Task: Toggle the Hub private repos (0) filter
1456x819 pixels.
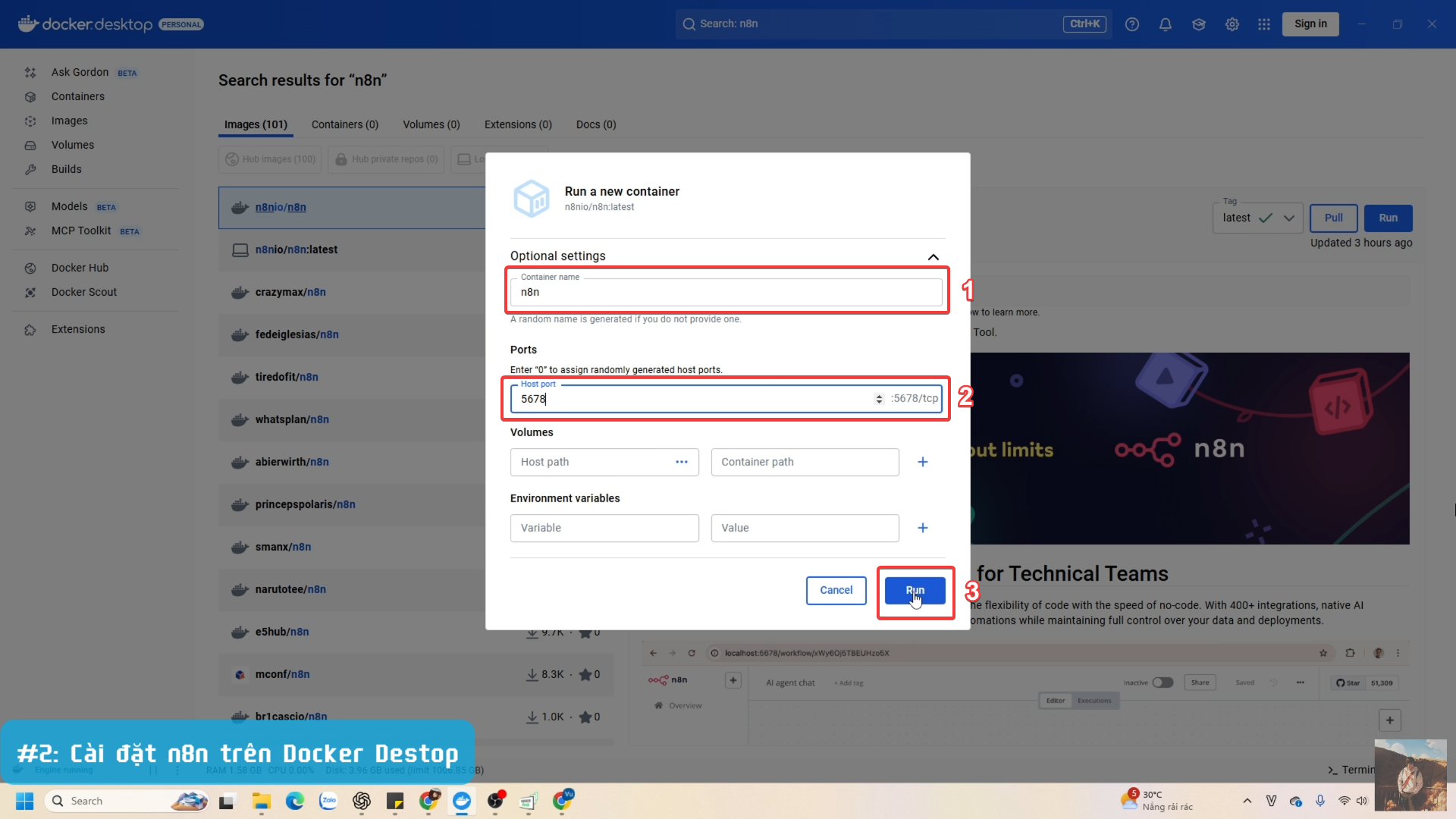Action: pyautogui.click(x=387, y=159)
